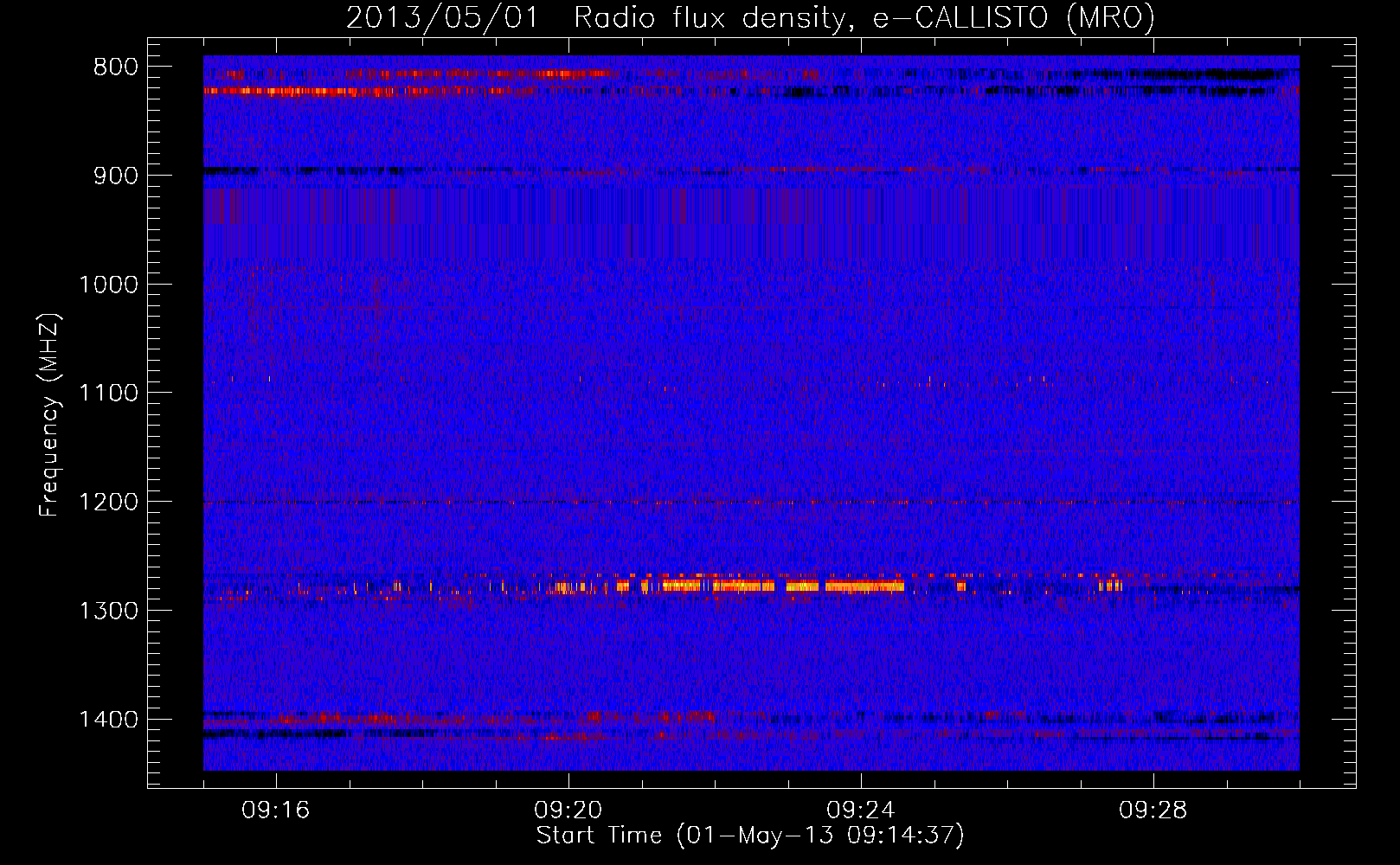Image resolution: width=1400 pixels, height=865 pixels.
Task: Click the 'Start Time (01-May-13 09:14:37)' label
Action: point(750,836)
